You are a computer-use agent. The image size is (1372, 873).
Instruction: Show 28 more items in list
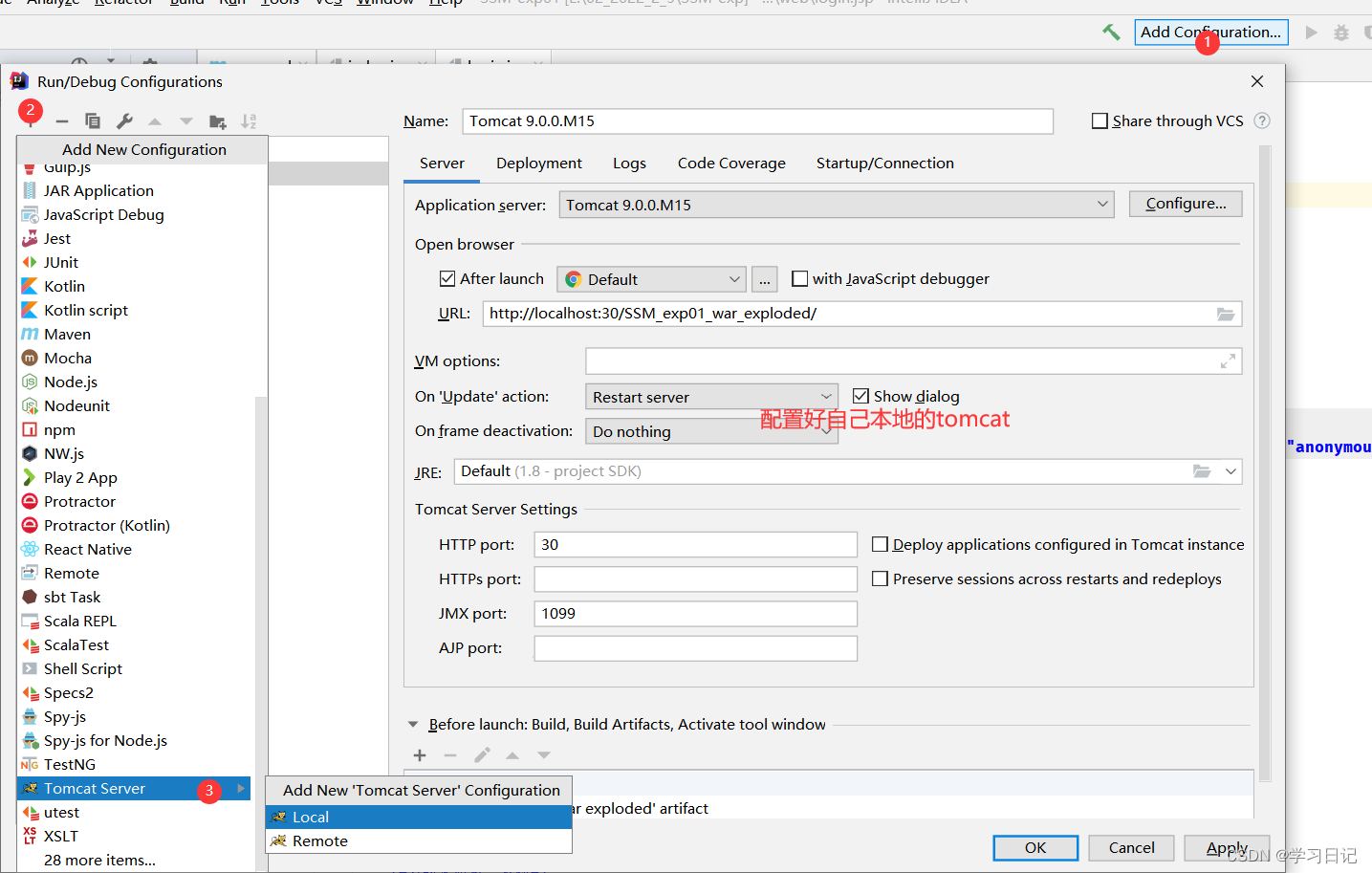point(99,860)
